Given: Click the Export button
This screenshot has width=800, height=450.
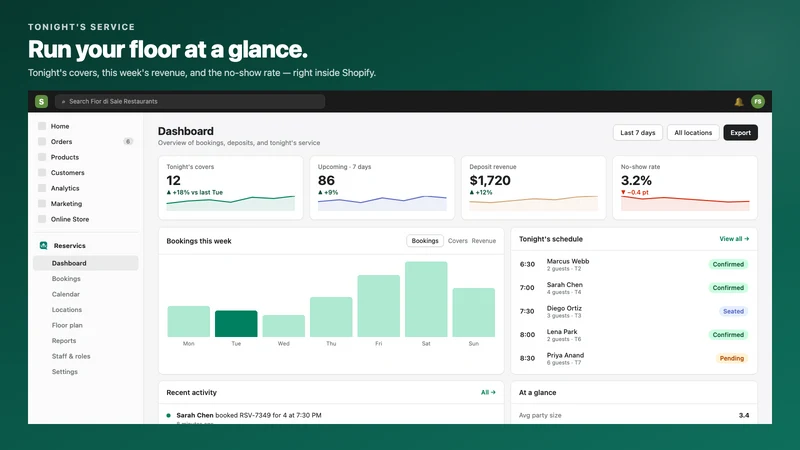Looking at the screenshot, I should click(740, 133).
